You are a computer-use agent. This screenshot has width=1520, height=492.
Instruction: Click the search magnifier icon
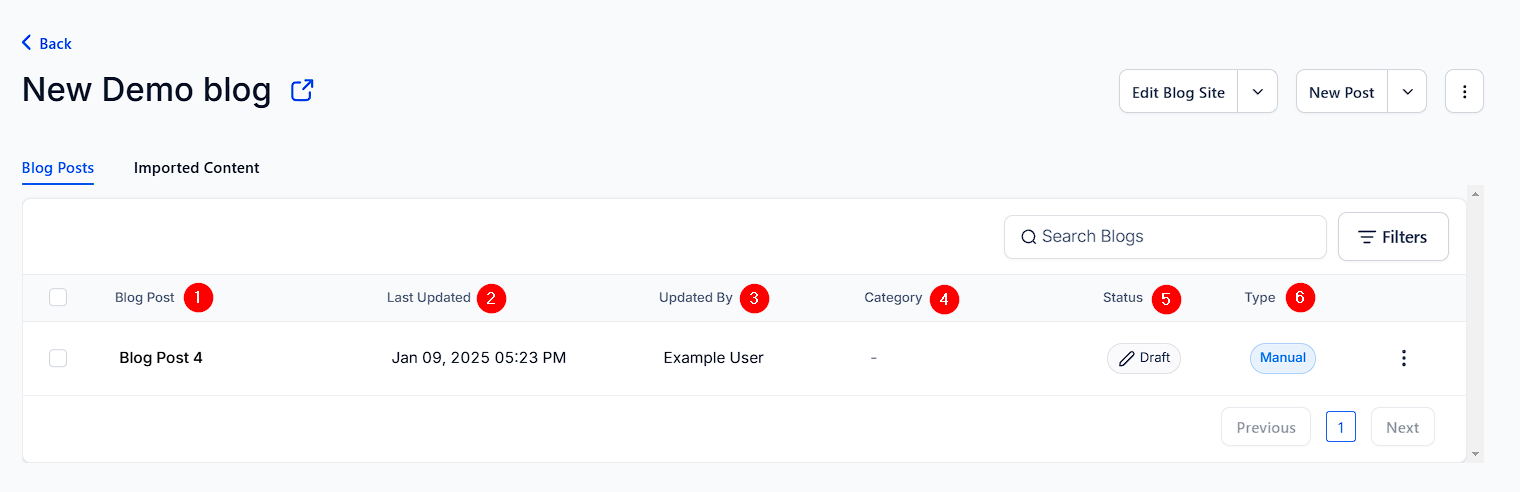click(1028, 237)
